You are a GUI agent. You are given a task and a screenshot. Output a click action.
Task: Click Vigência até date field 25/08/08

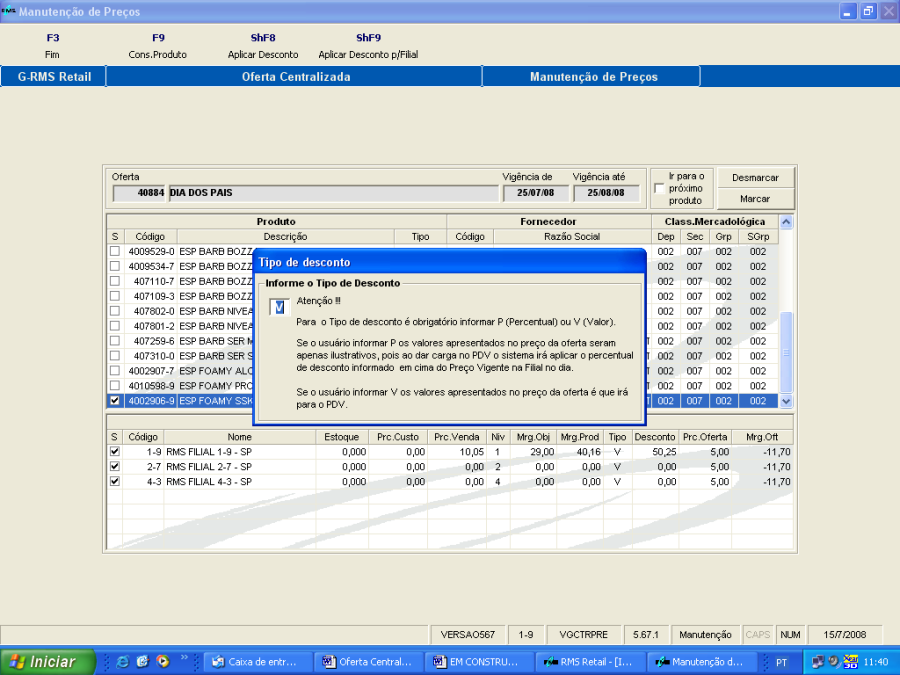(606, 193)
